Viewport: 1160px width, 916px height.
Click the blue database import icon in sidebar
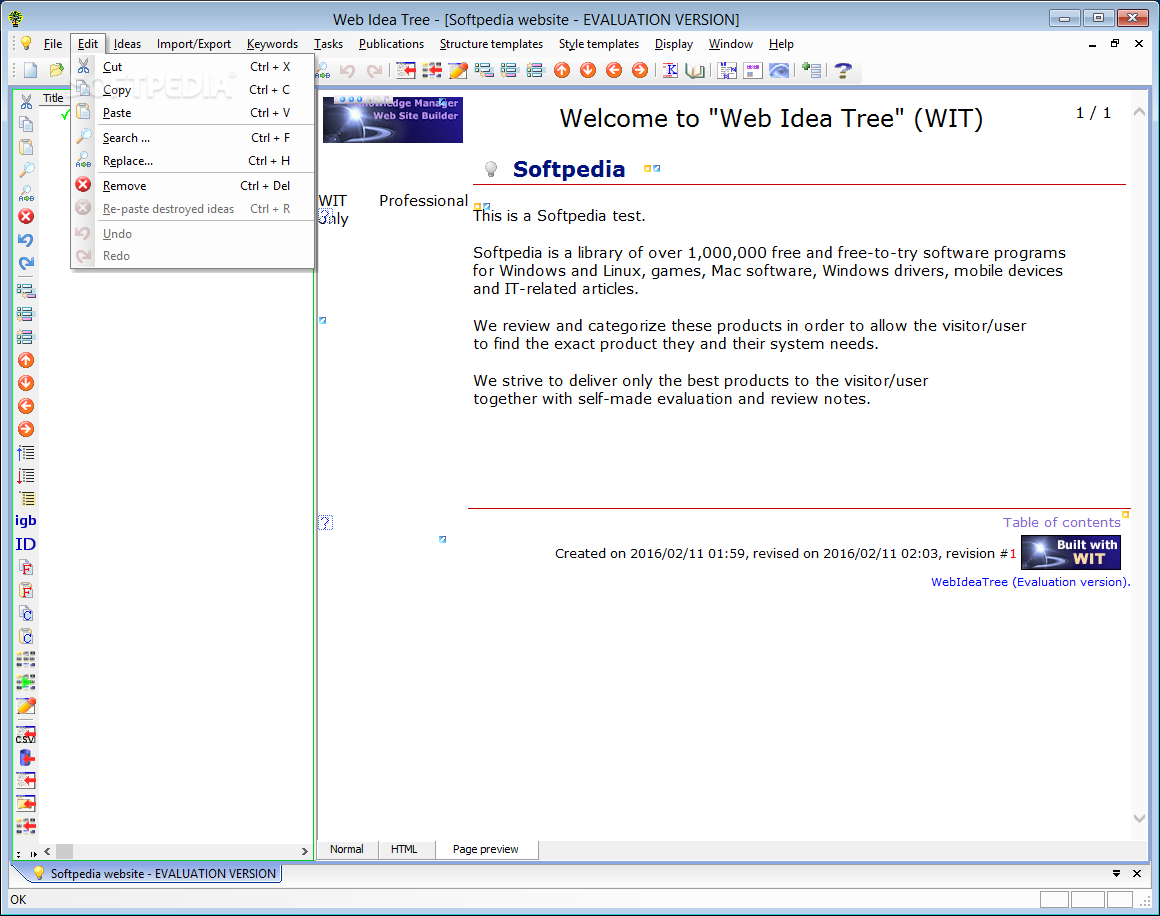(x=26, y=758)
